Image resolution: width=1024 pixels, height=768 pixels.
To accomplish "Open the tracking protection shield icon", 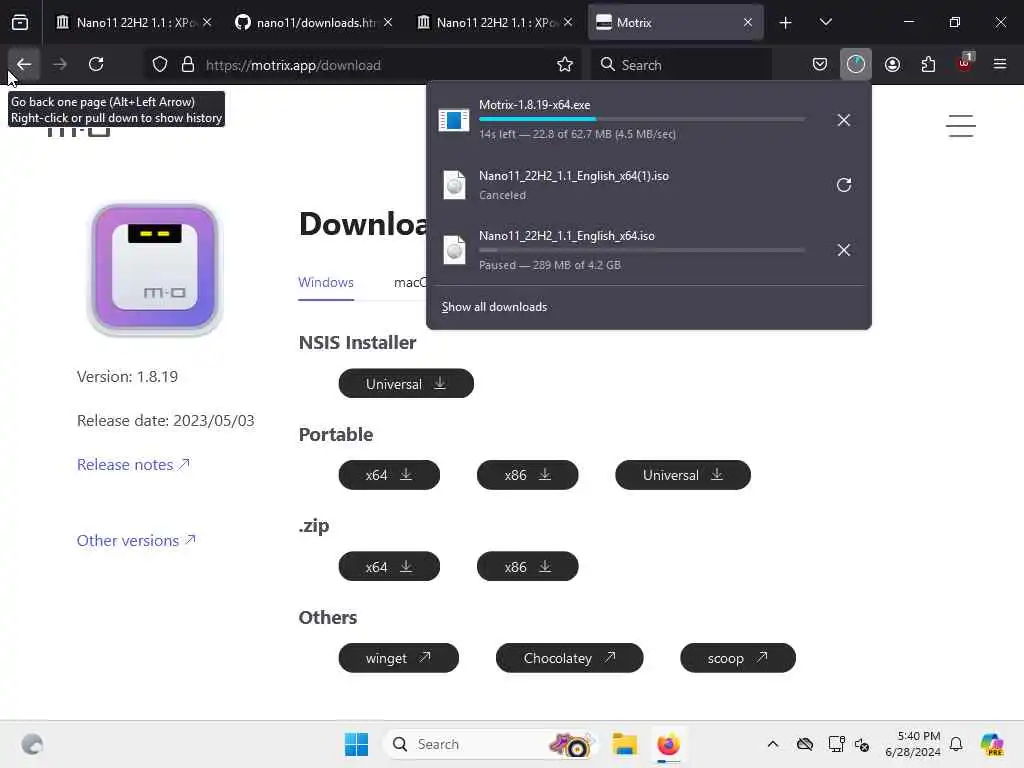I will [160, 65].
